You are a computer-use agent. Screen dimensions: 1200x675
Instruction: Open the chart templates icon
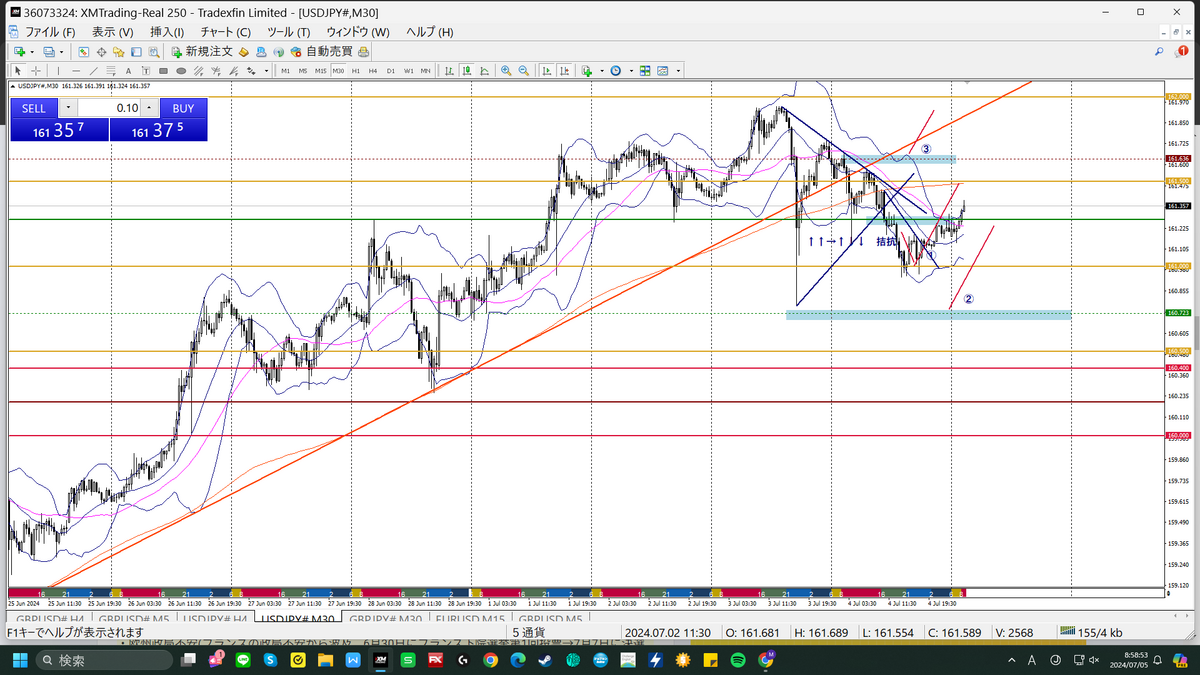click(x=662, y=71)
